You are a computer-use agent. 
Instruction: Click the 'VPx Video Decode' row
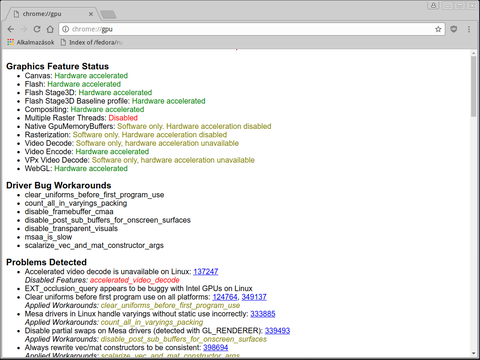140,160
